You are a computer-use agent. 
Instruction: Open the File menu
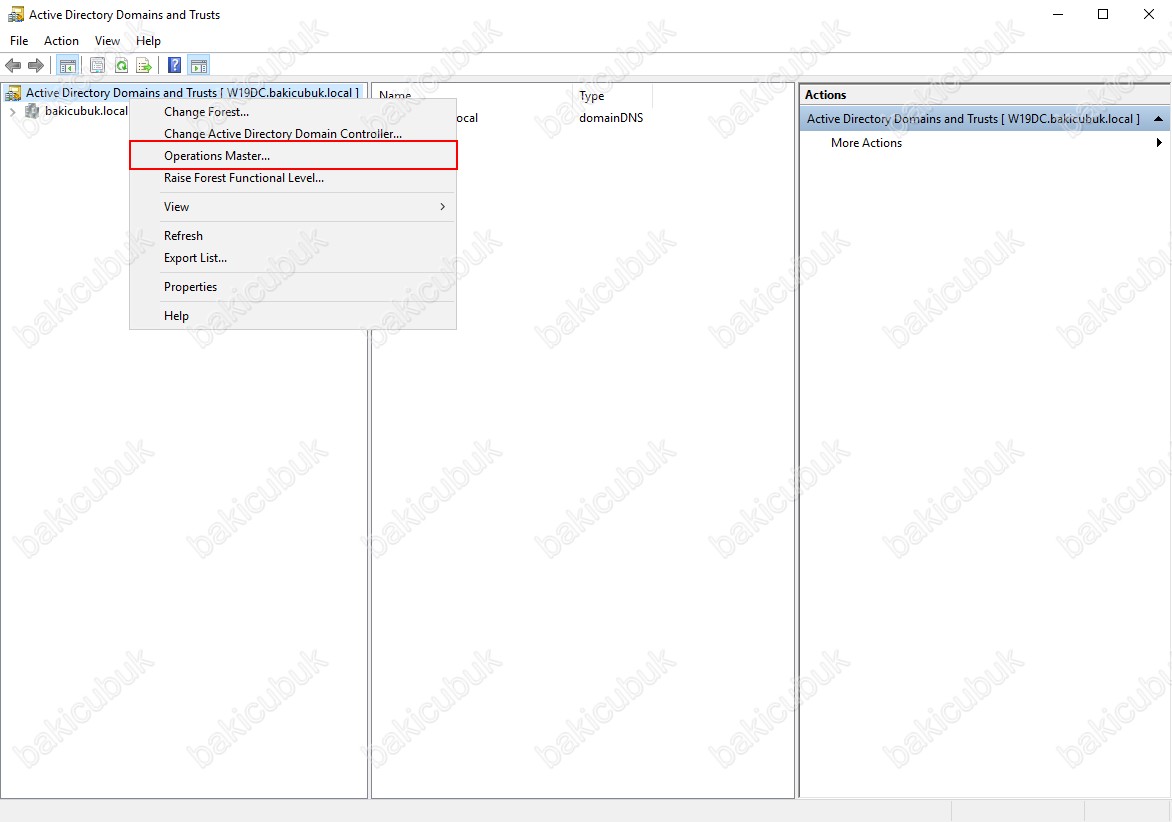point(19,41)
